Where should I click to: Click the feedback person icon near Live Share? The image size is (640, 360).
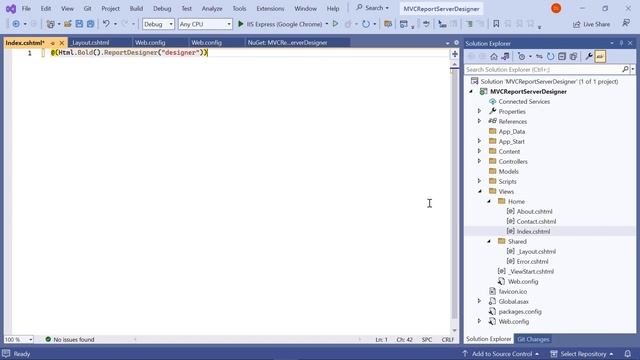pos(626,24)
